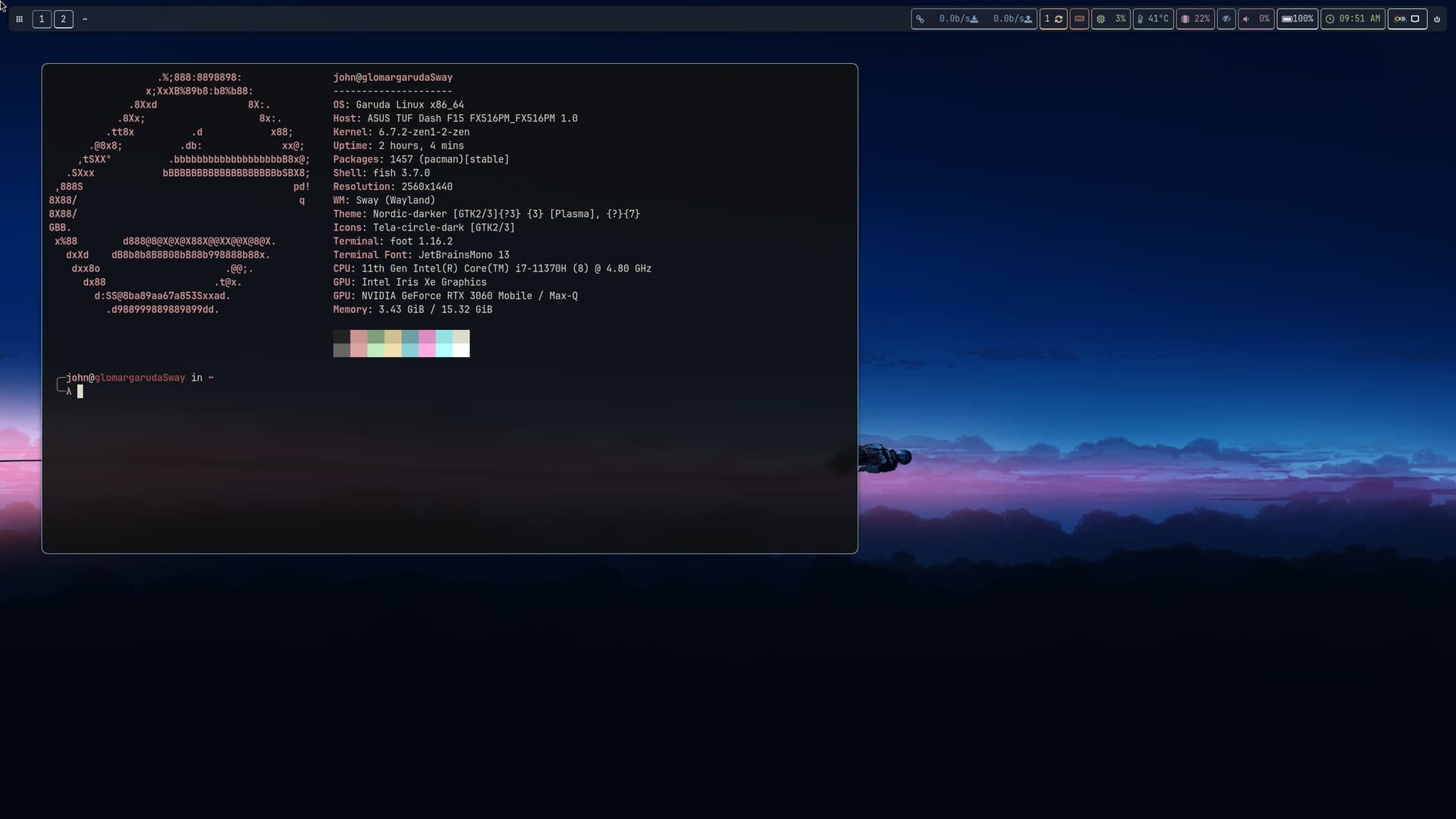
Task: Open calendar from the 09:51 AM clock
Action: pyautogui.click(x=1353, y=19)
